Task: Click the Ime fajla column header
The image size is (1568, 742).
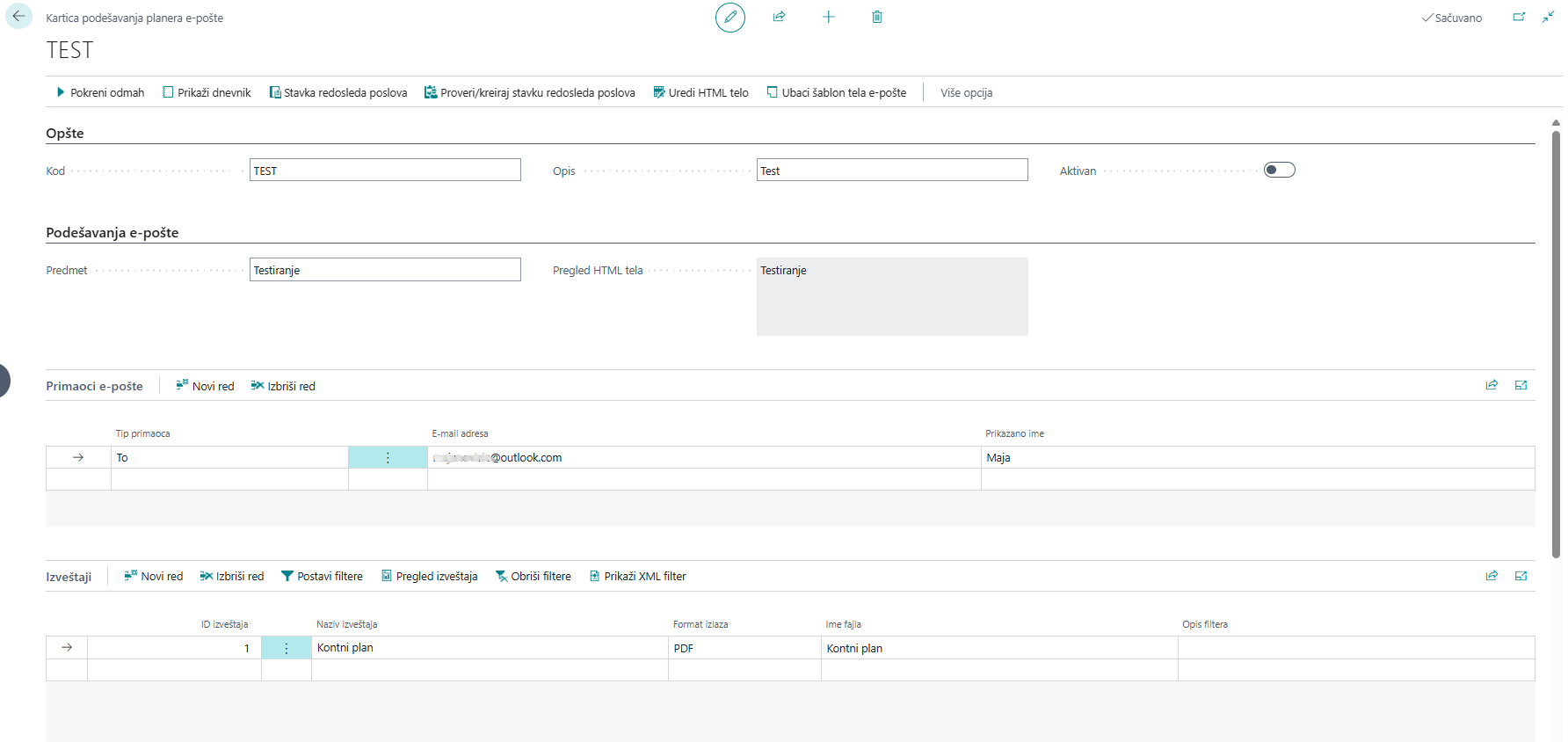Action: (843, 624)
